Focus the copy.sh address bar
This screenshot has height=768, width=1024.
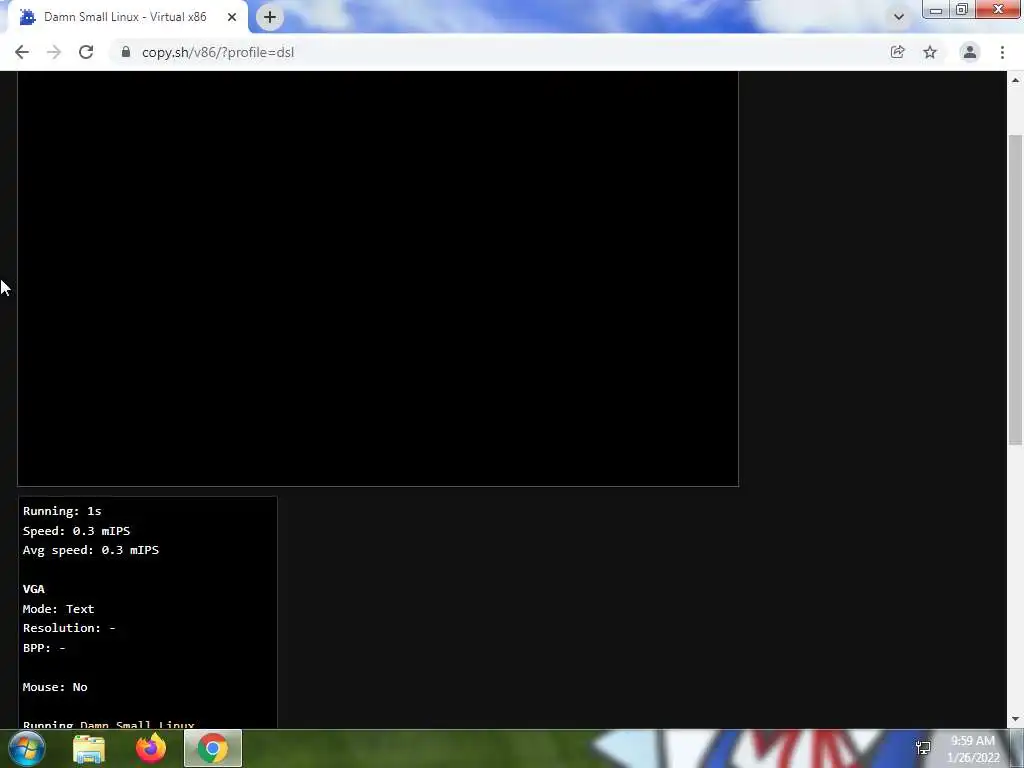(496, 52)
